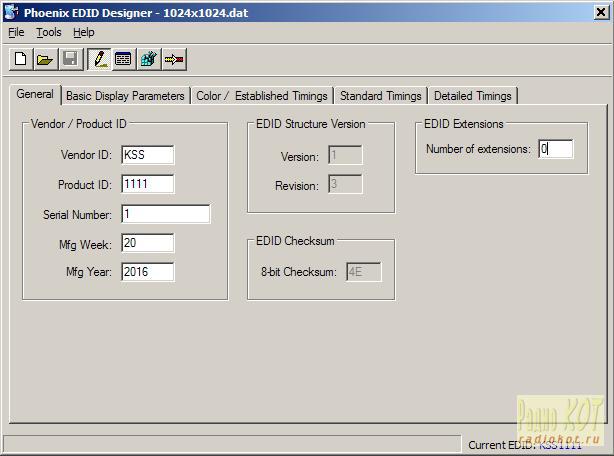Click the Product ID label
Viewport: 614px width, 456px height.
pos(85,185)
